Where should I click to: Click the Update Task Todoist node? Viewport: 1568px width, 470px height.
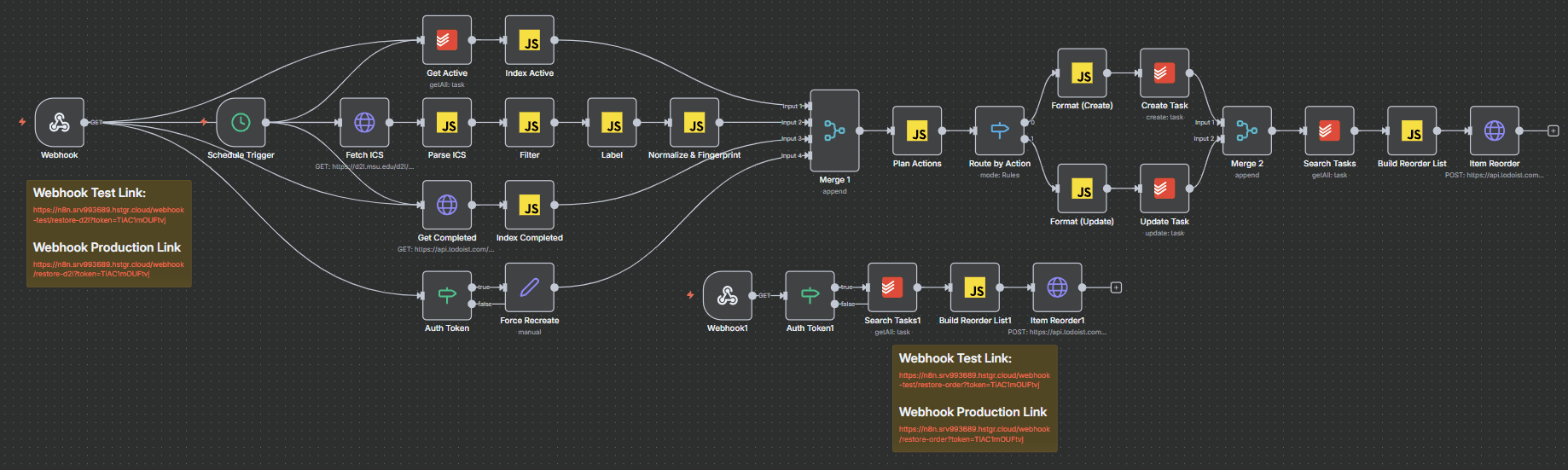[1164, 189]
